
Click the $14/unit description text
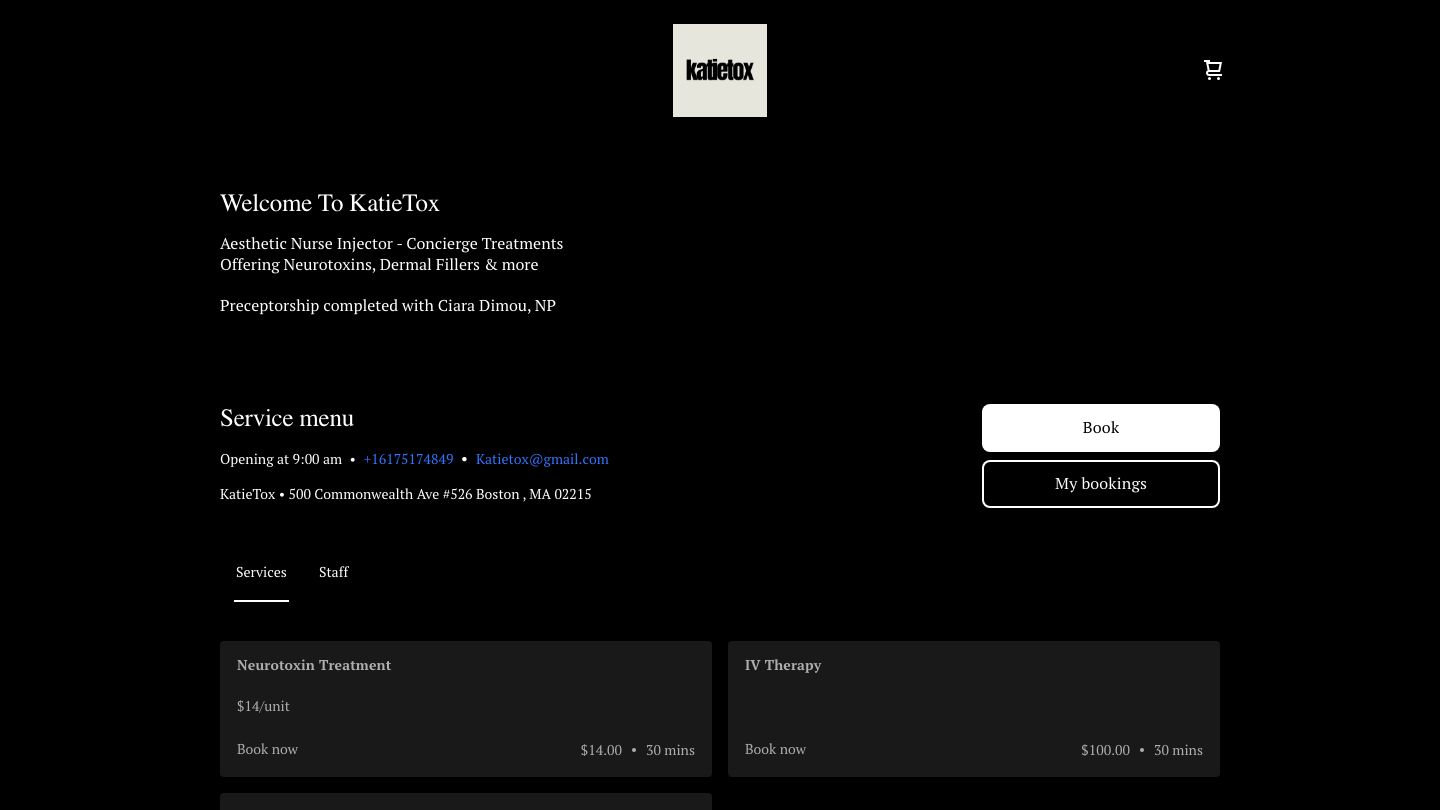(x=263, y=706)
